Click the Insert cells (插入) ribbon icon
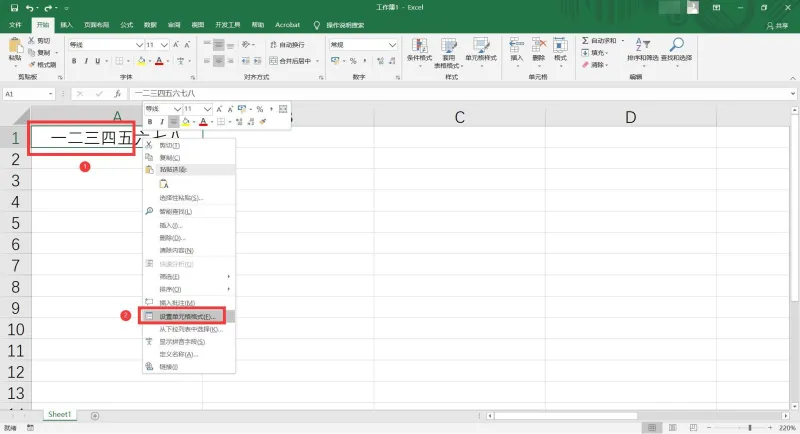The image size is (800, 434). 516,46
